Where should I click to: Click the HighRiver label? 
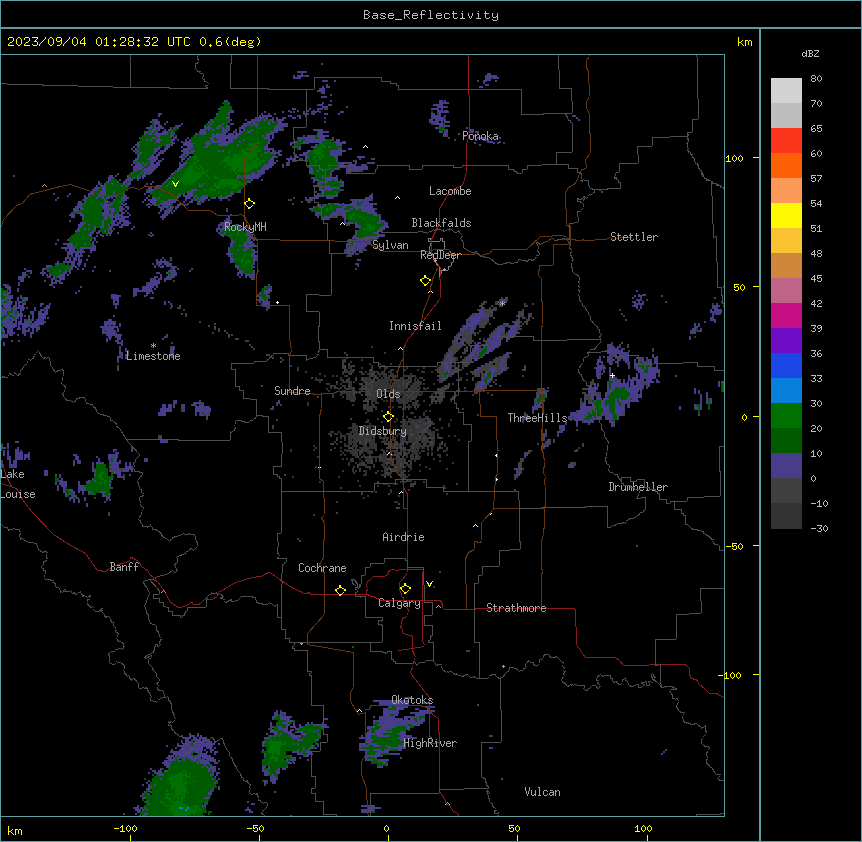pyautogui.click(x=430, y=743)
